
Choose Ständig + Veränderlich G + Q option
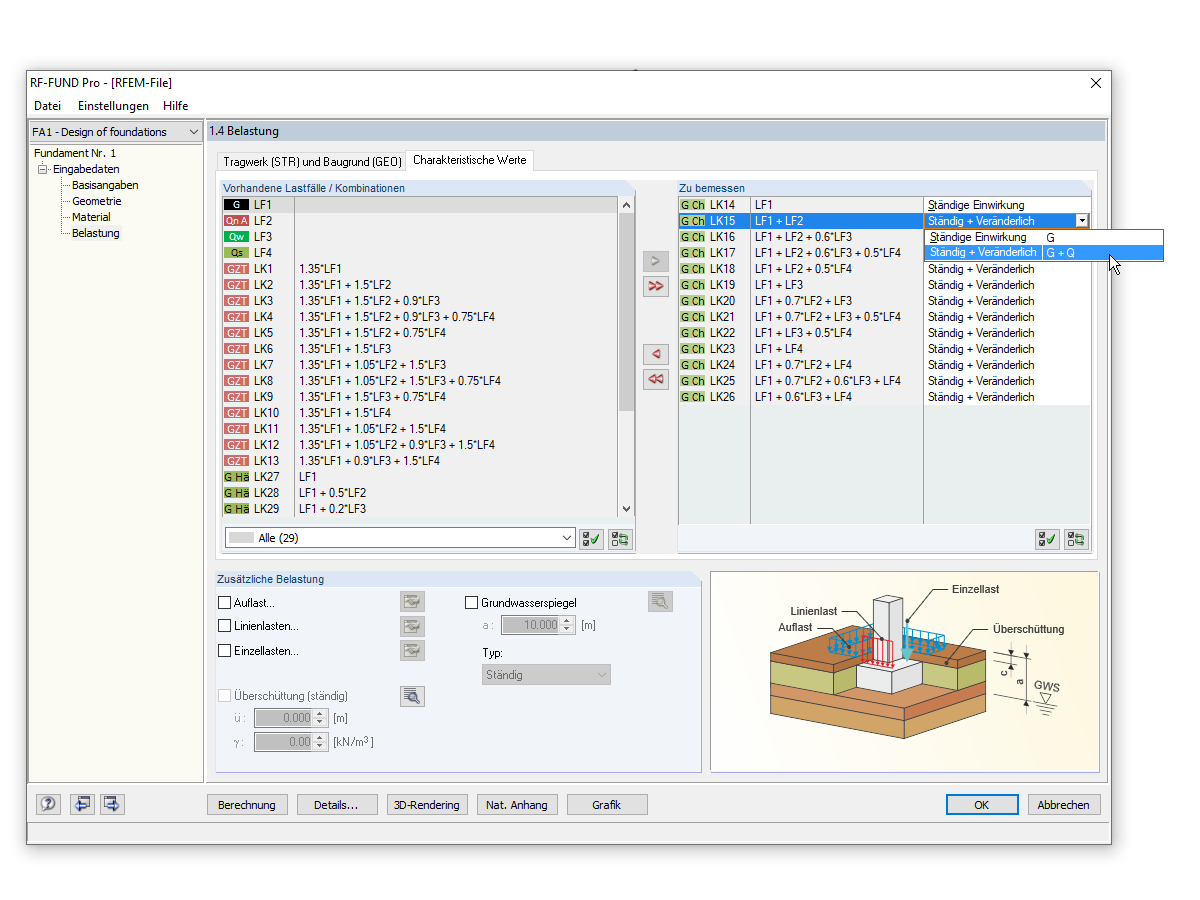point(1045,253)
